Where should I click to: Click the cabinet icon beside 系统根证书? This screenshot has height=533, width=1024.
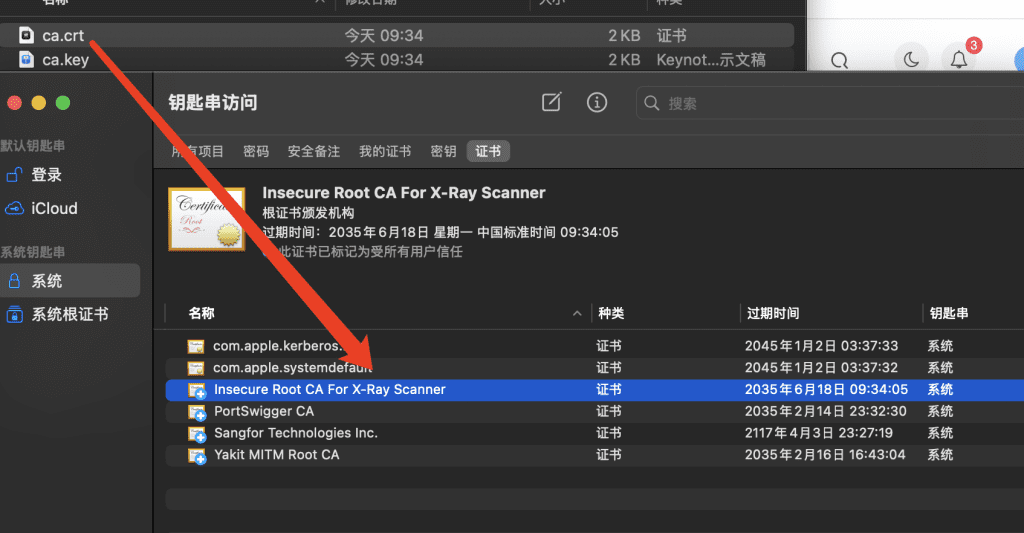click(x=14, y=314)
